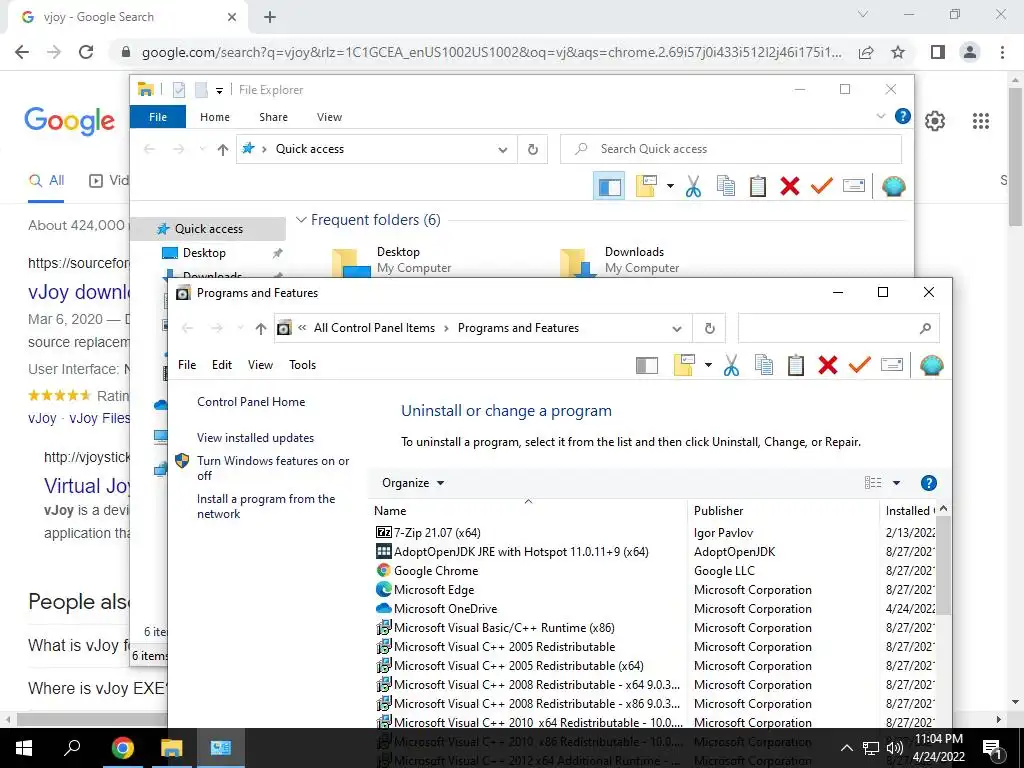Screen dimensions: 1024x768
Task: Open dropdown arrow beside folder options in File Explorer
Action: 670,186
